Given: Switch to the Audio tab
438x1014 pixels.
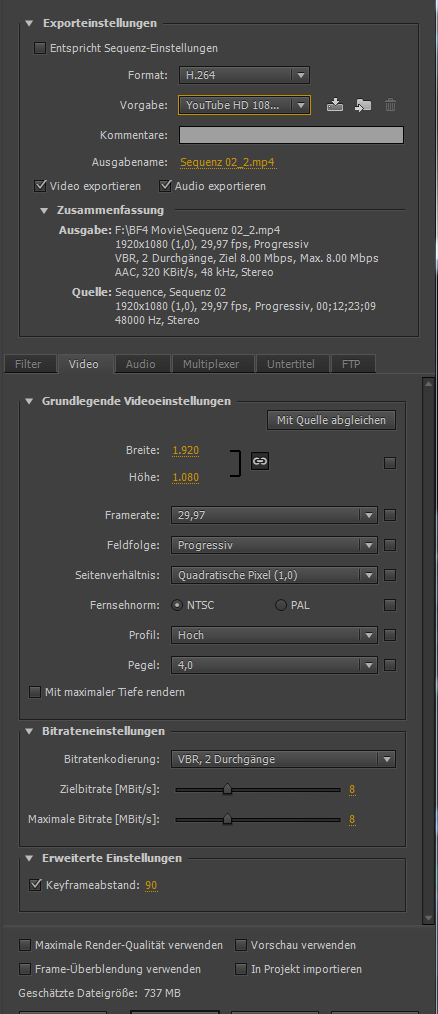Looking at the screenshot, I should point(140,364).
